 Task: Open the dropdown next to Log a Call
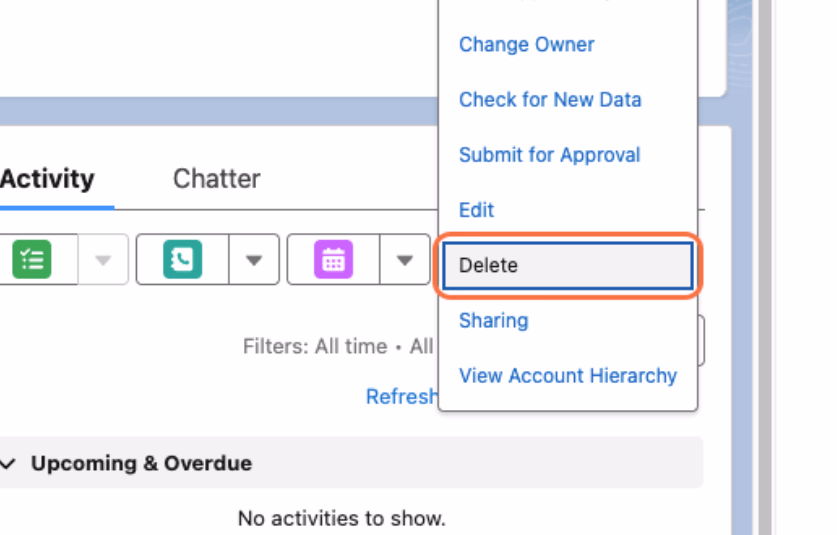[254, 259]
